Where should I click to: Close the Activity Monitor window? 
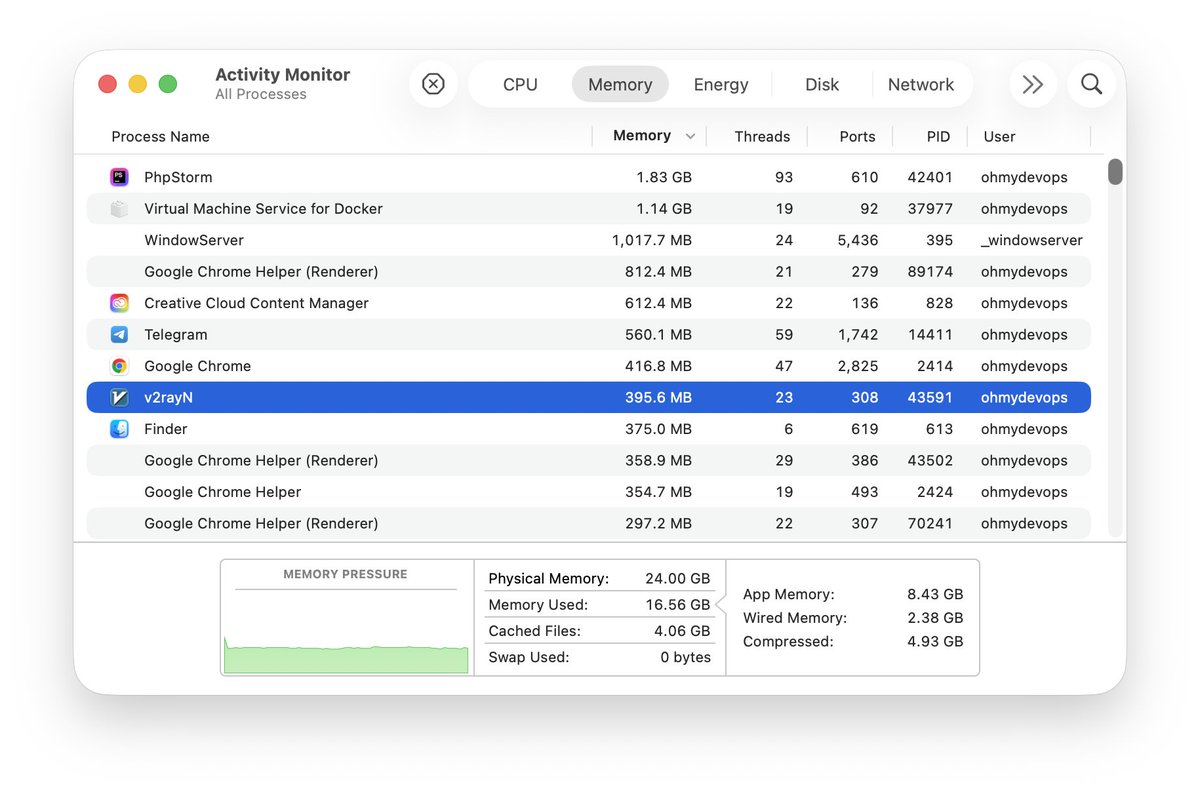pyautogui.click(x=107, y=84)
